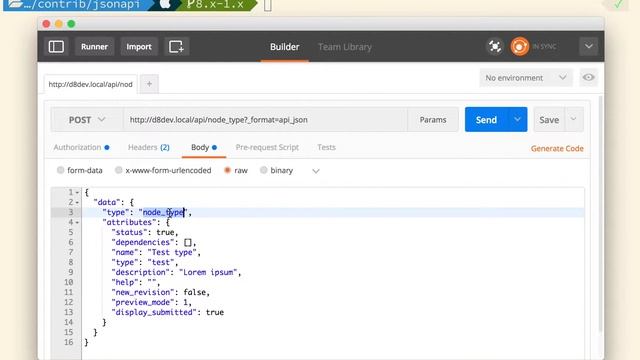Click the "status": true line
640x360 pixels.
point(145,232)
